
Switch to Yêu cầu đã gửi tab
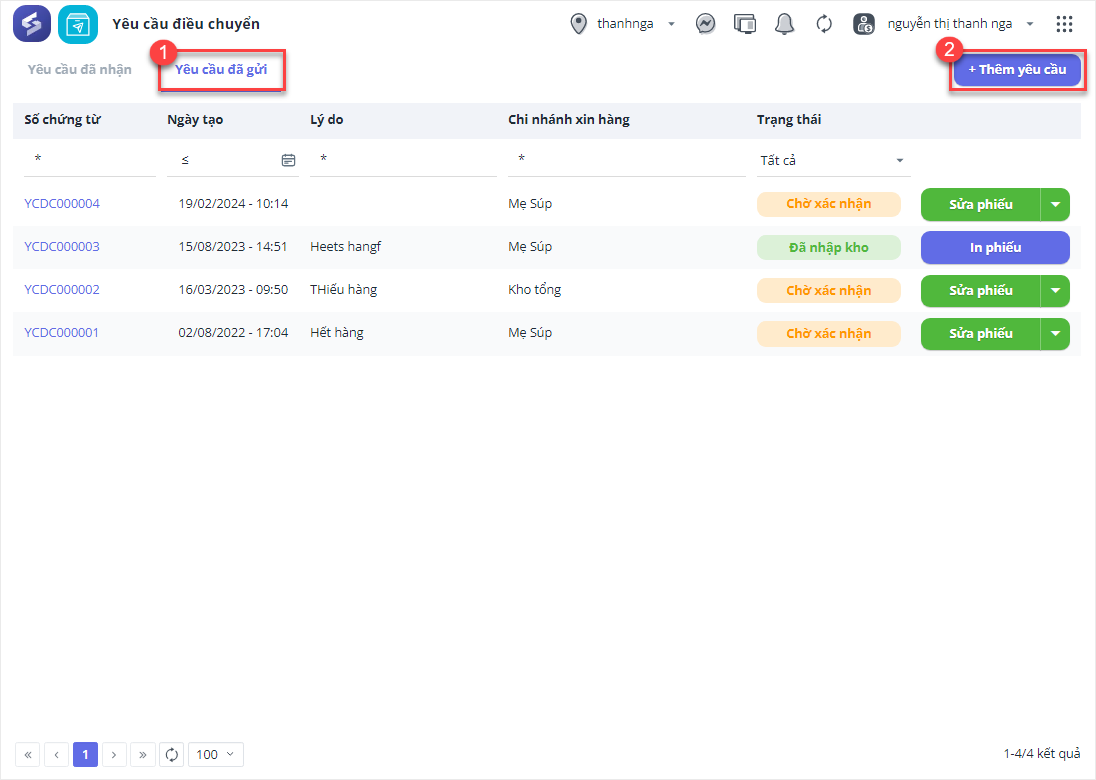[221, 69]
